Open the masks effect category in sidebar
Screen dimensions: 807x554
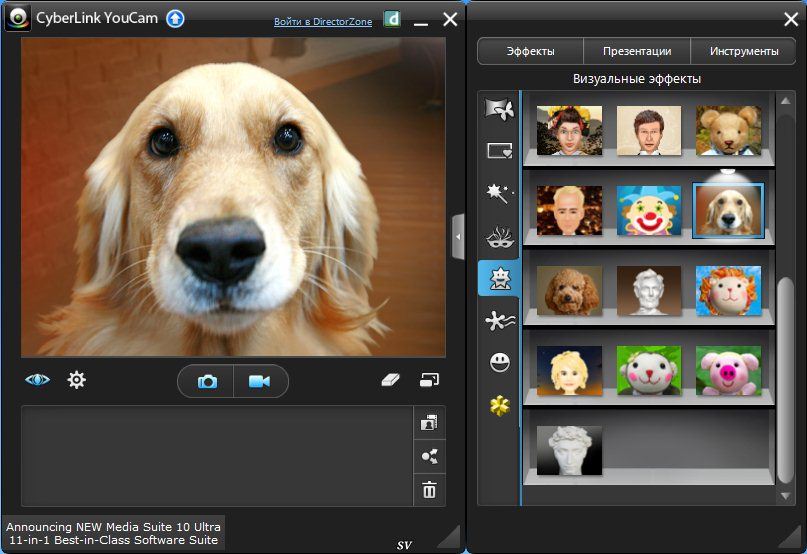[498, 237]
